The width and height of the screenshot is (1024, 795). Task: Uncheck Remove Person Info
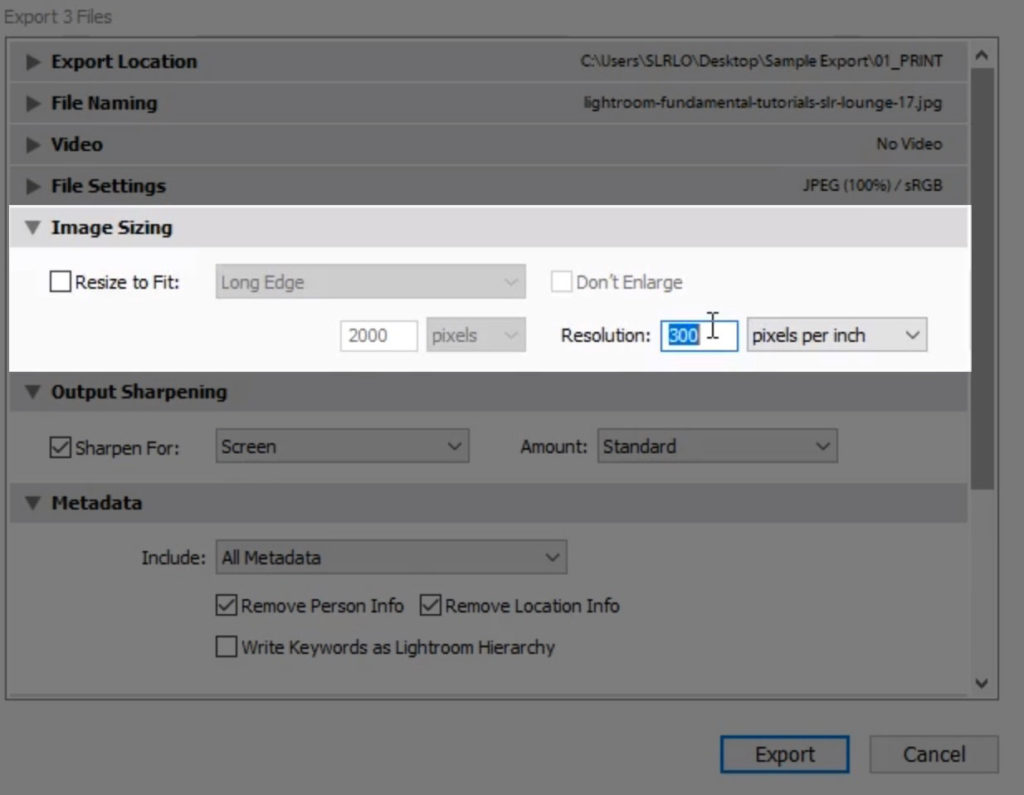pyautogui.click(x=226, y=605)
